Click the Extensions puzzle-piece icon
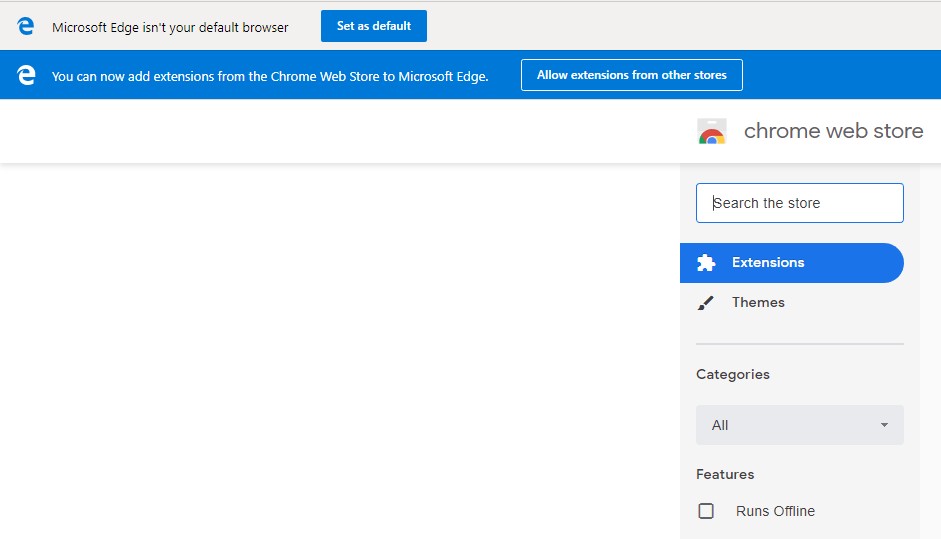 coord(706,263)
